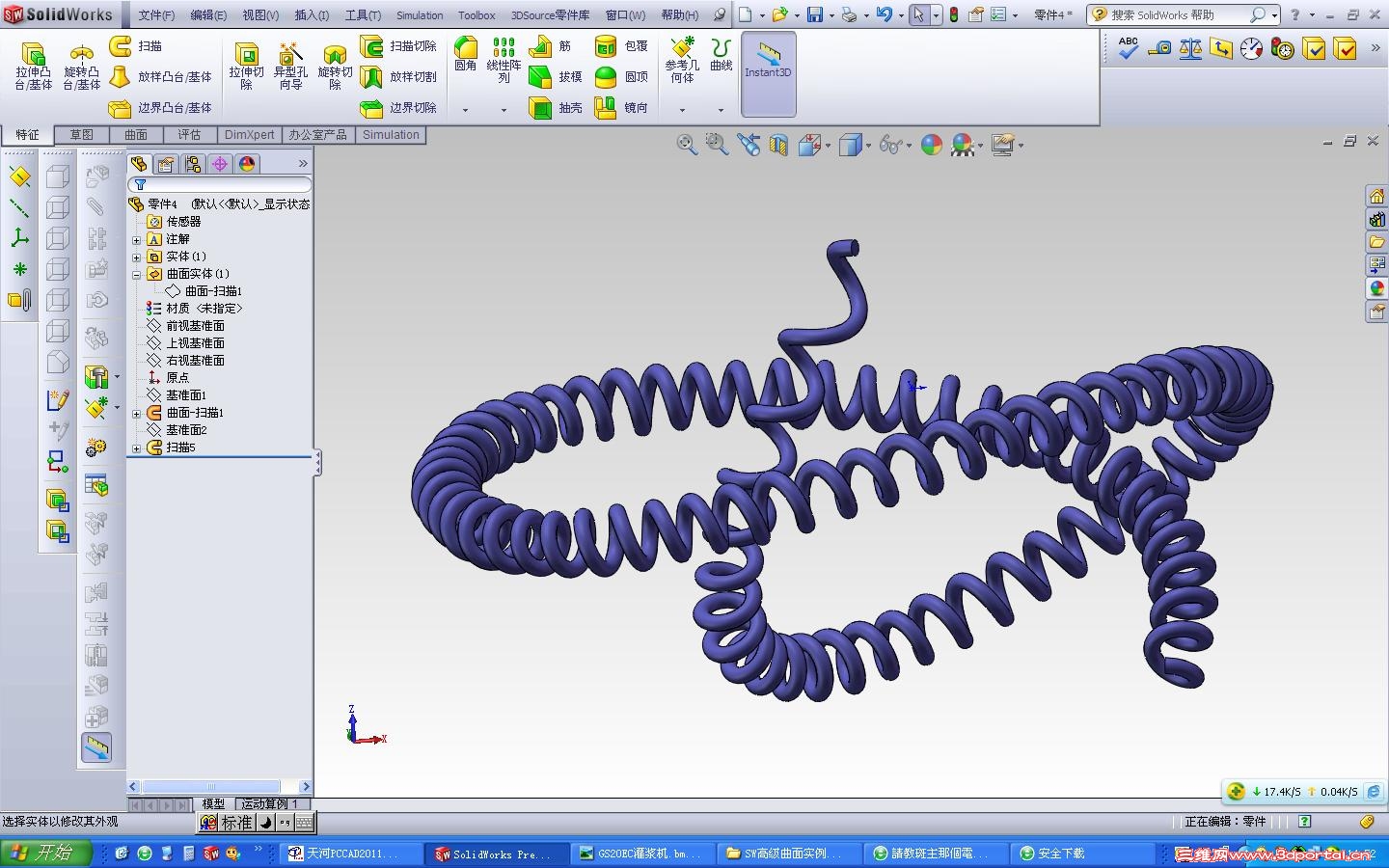Switch to the 草图 sketch tab
The height and width of the screenshot is (868, 1389).
(81, 135)
